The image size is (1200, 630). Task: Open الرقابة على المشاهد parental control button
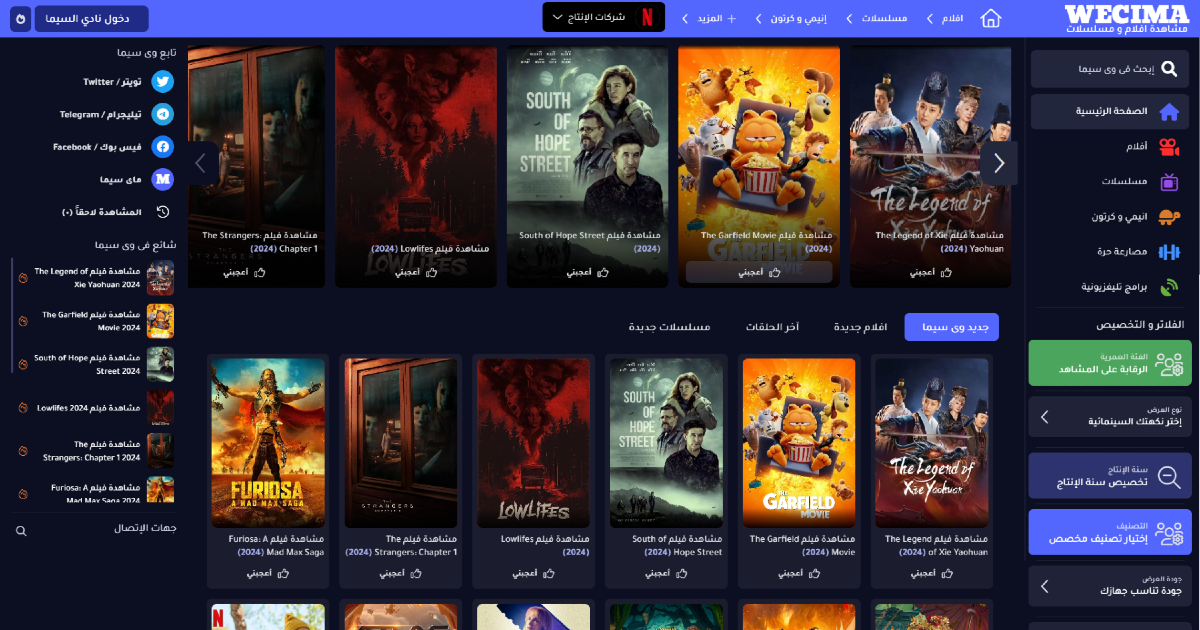pyautogui.click(x=1110, y=363)
